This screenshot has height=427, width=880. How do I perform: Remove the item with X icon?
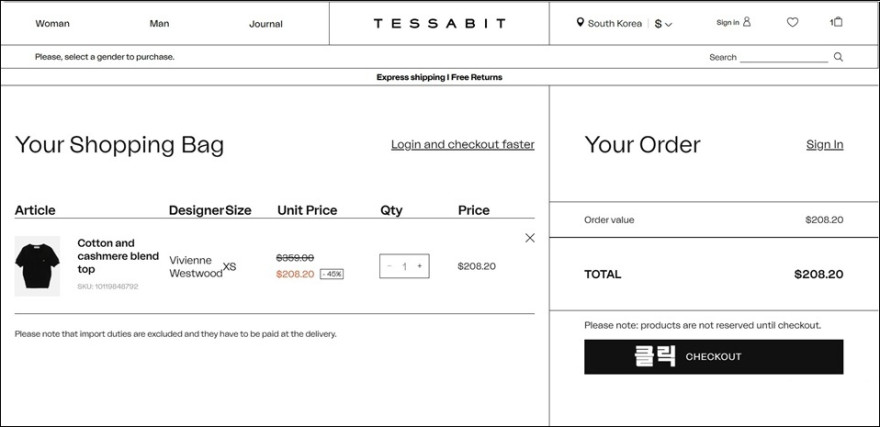[530, 238]
